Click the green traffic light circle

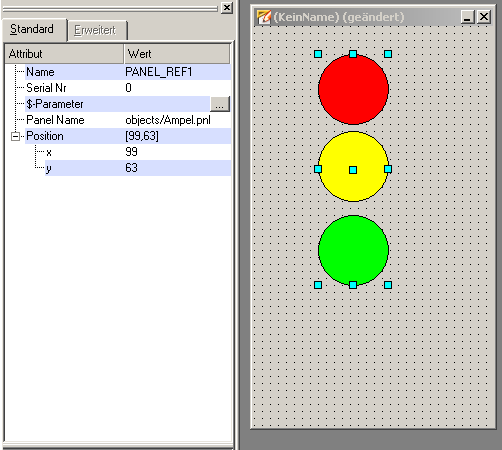pos(353,250)
